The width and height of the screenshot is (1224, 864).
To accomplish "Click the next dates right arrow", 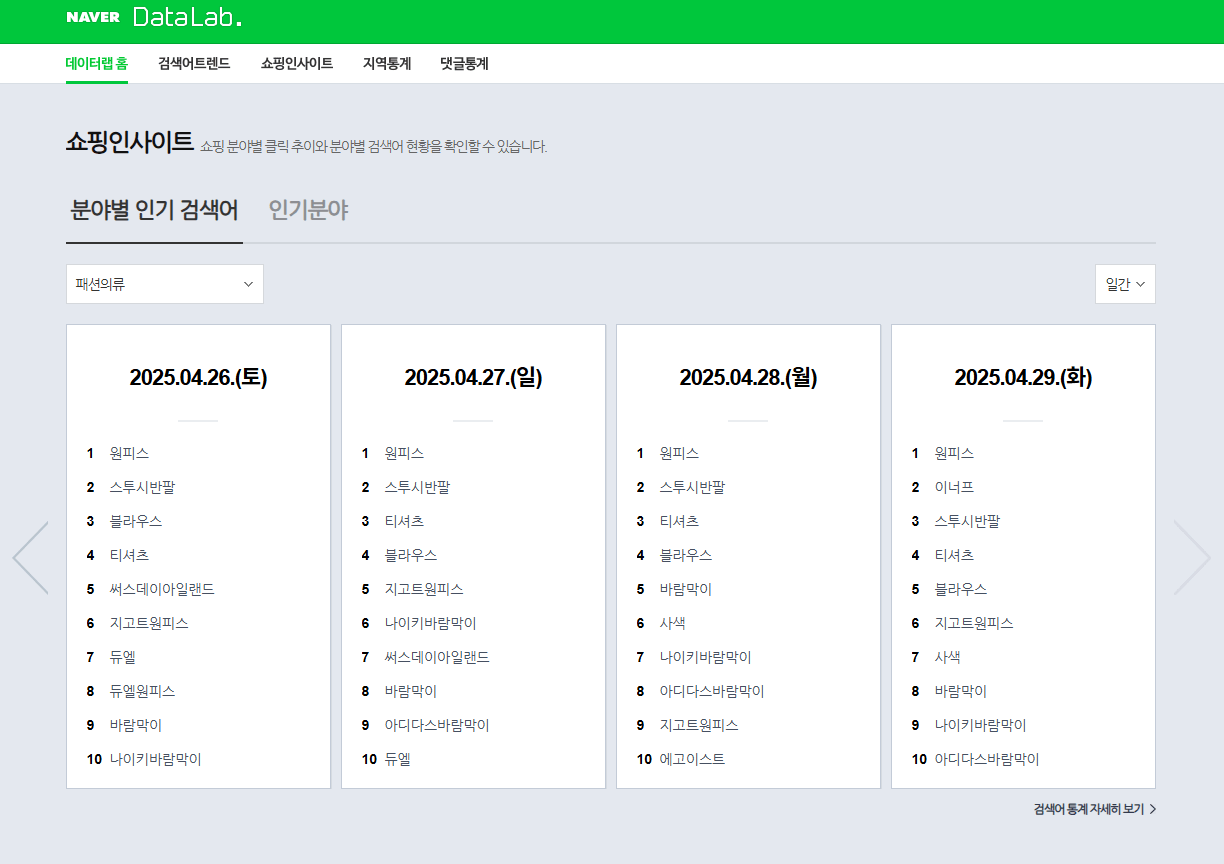I will 1191,558.
